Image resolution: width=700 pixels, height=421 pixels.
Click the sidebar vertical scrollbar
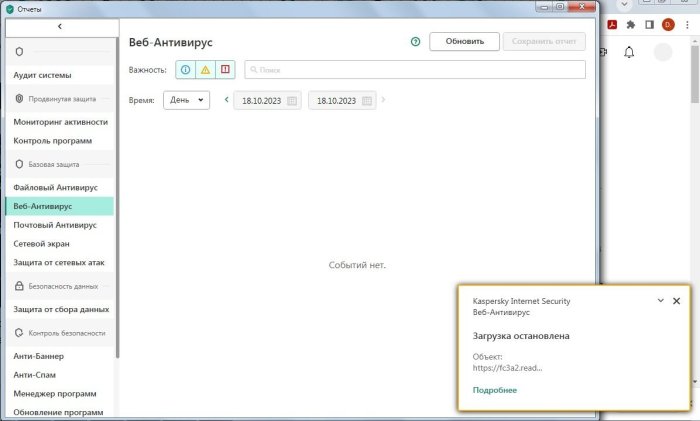[117, 196]
